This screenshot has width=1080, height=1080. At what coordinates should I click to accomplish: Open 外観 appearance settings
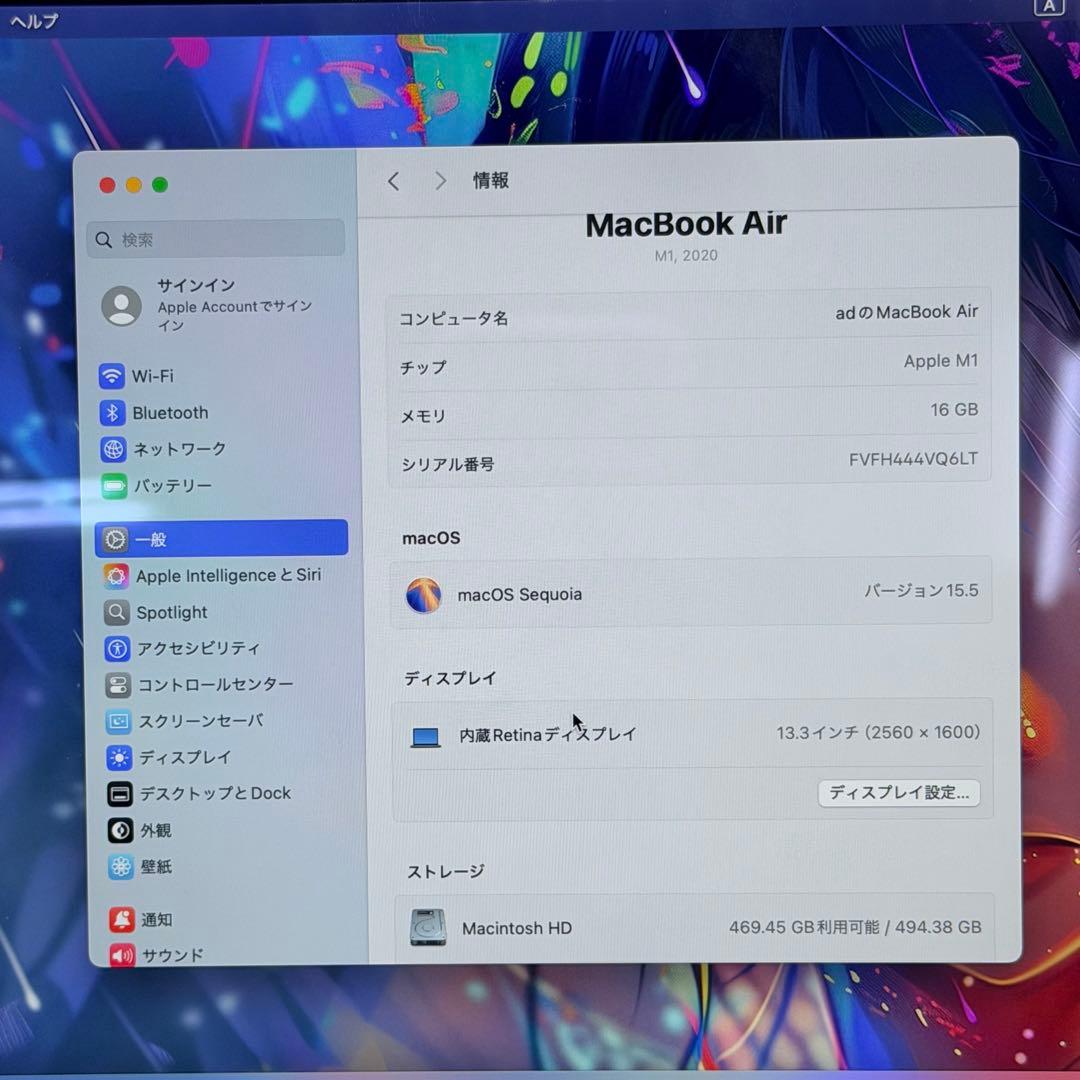[x=155, y=830]
